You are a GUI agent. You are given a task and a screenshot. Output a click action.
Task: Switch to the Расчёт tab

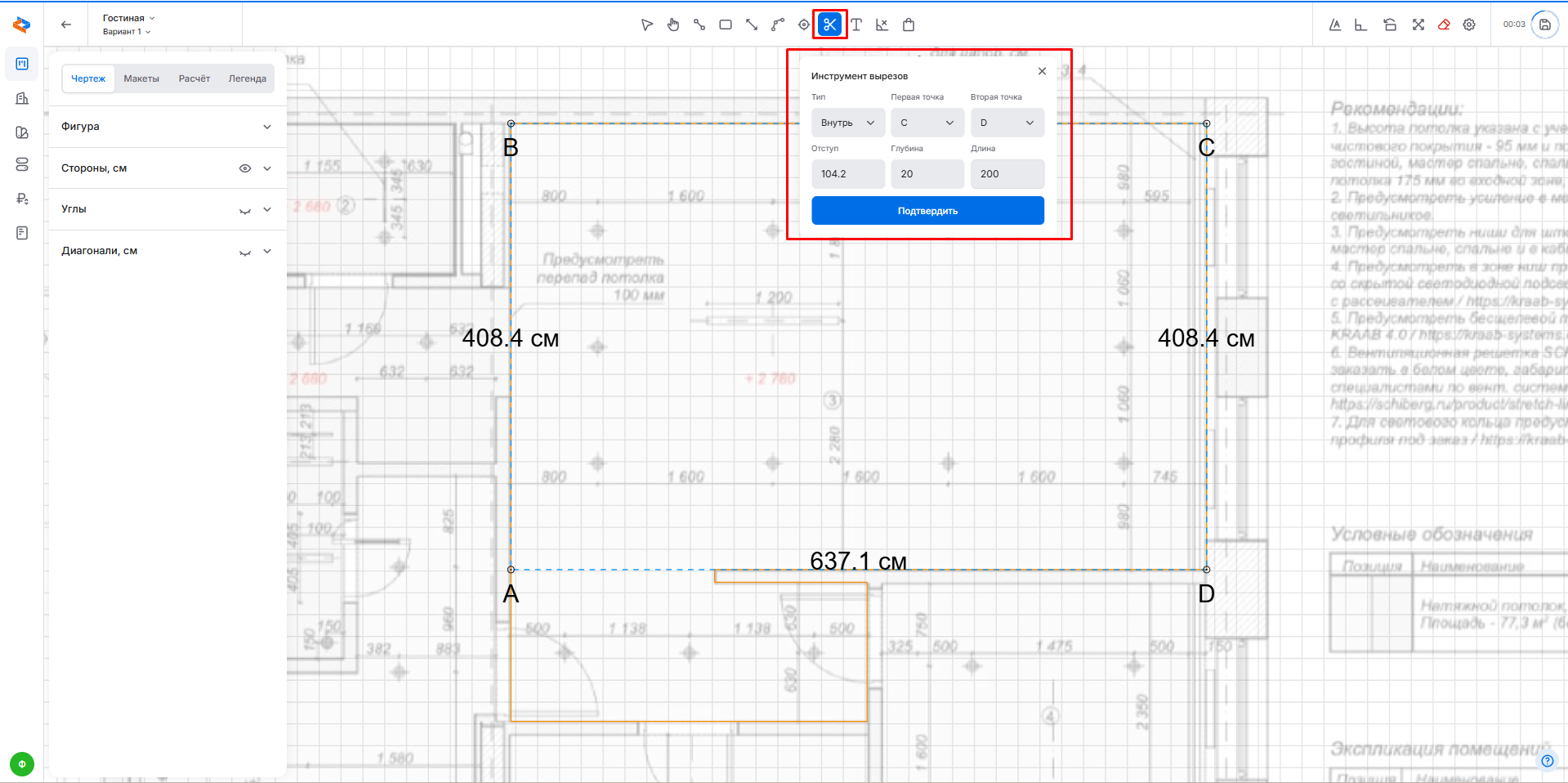tap(194, 78)
